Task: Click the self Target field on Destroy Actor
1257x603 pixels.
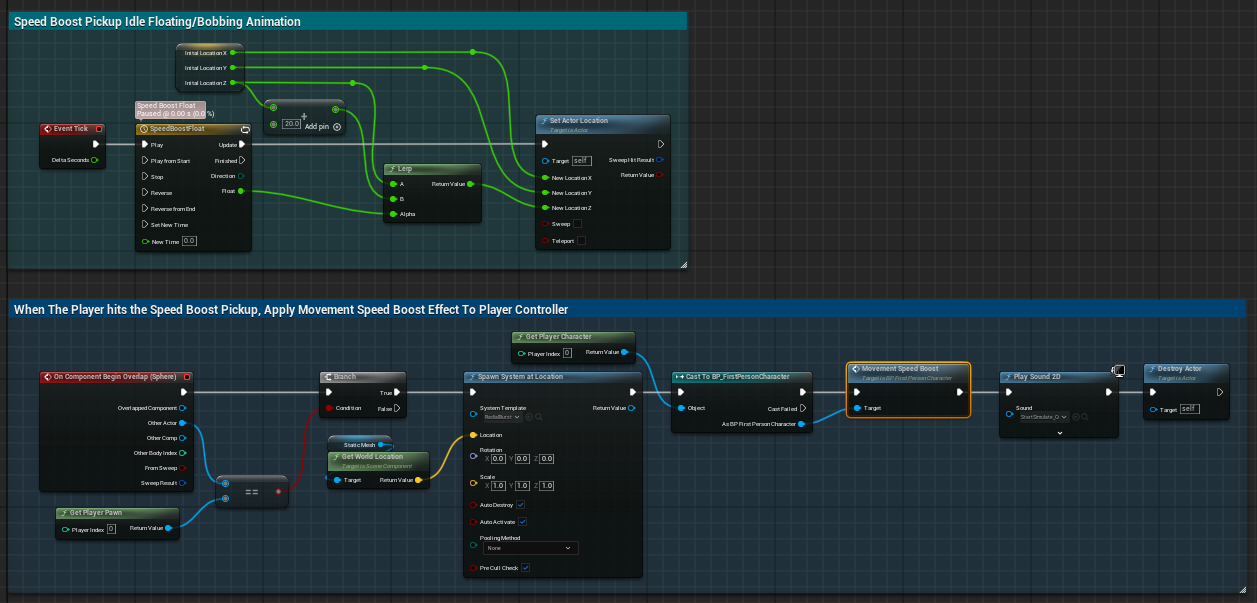Action: [x=1191, y=409]
